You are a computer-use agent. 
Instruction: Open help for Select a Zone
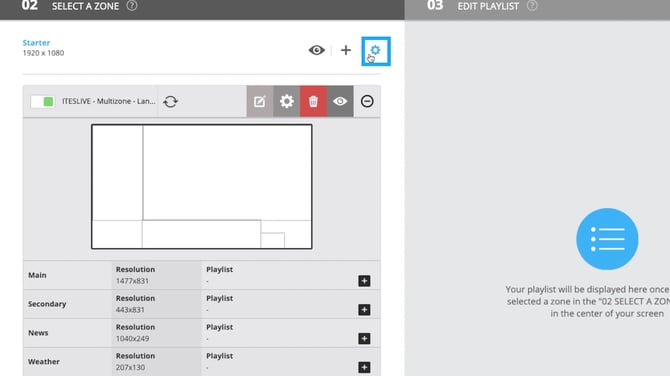[132, 6]
